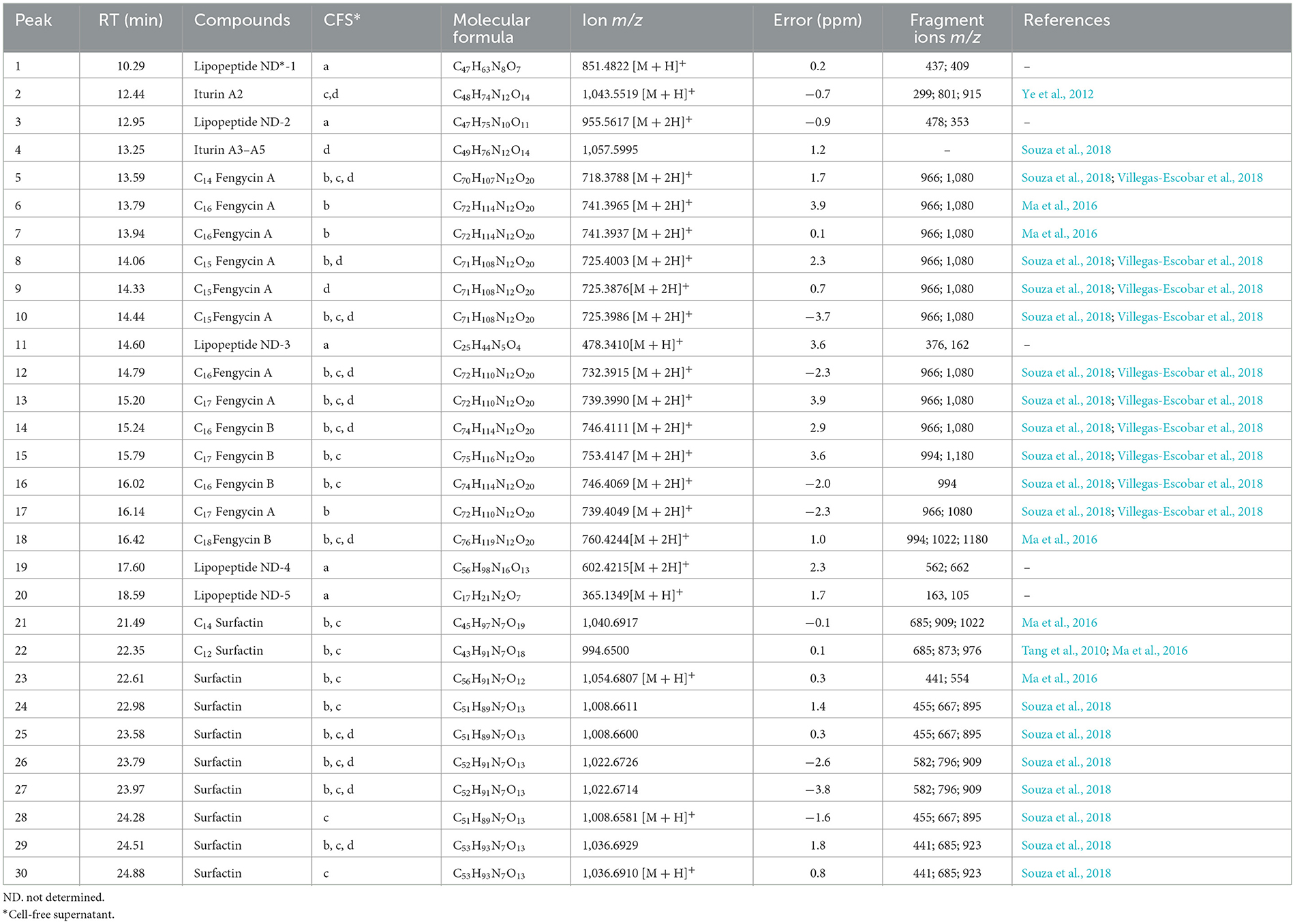
Task: Select the retention time 15.20
Action: coord(131,401)
